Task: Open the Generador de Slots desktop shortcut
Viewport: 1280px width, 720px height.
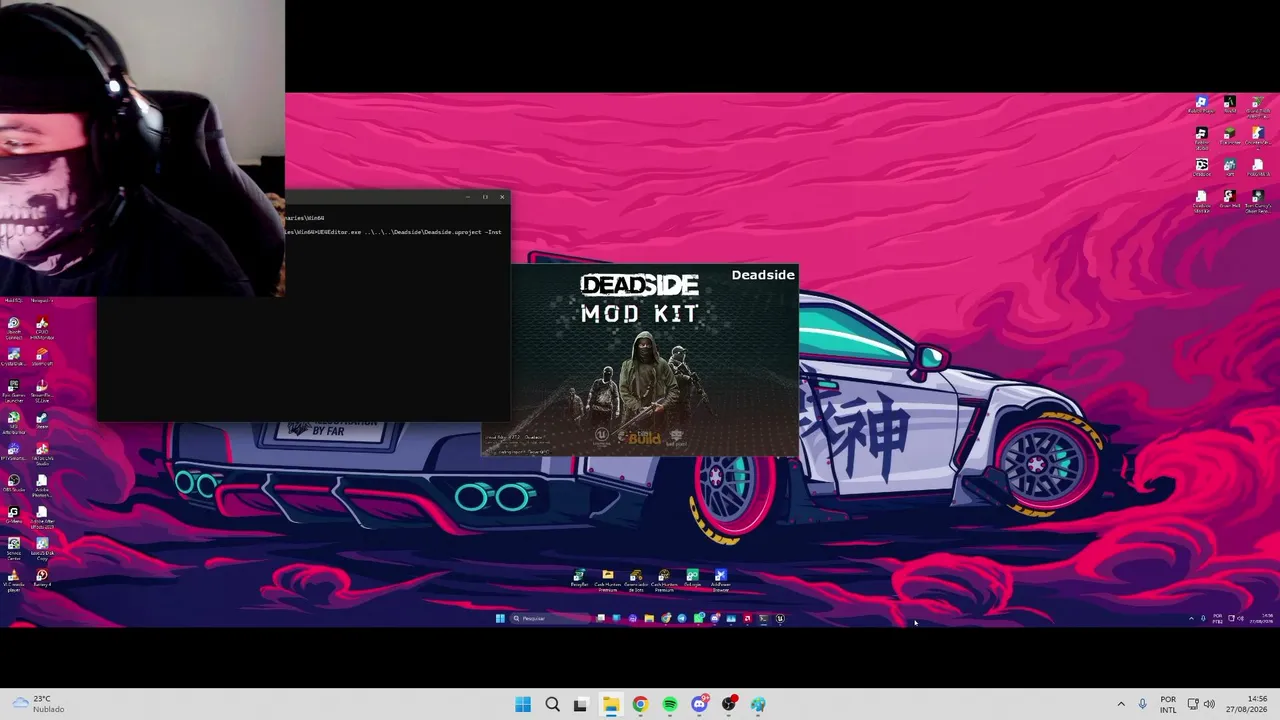Action: click(636, 580)
